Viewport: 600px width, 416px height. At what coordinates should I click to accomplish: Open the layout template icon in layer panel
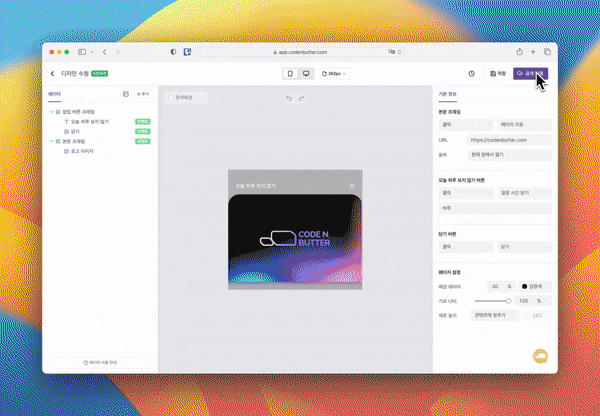(x=126, y=94)
